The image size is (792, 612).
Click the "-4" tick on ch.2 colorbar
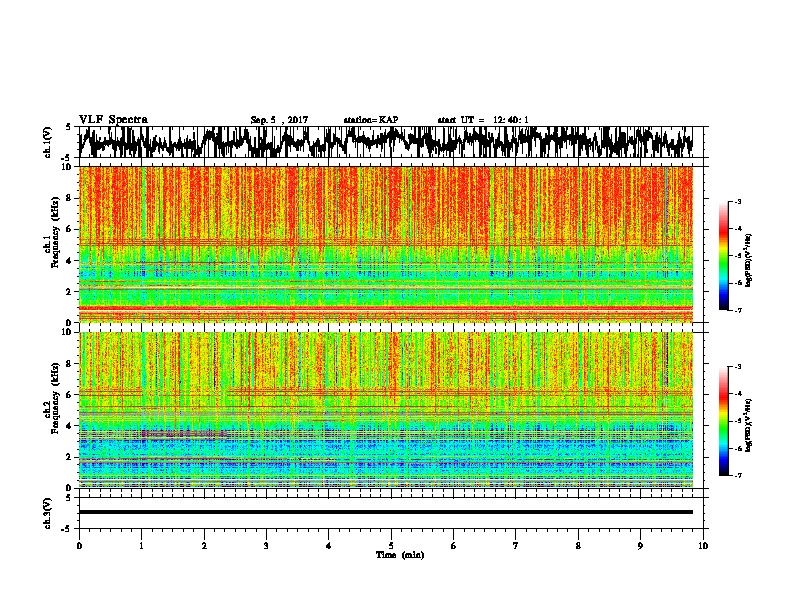point(738,394)
